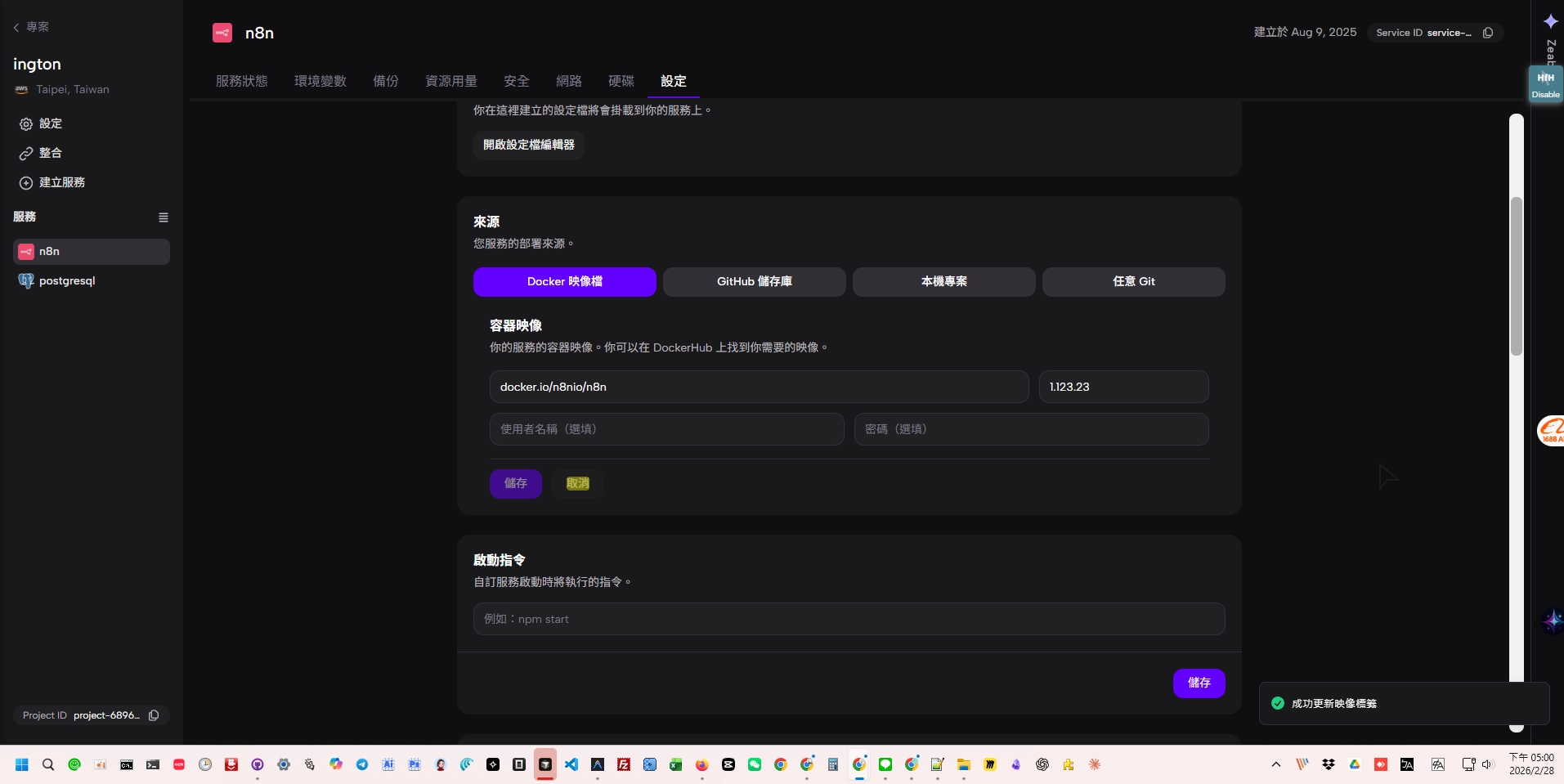Toggle the service list view icon beside 服務
1564x784 pixels.
[x=164, y=217]
